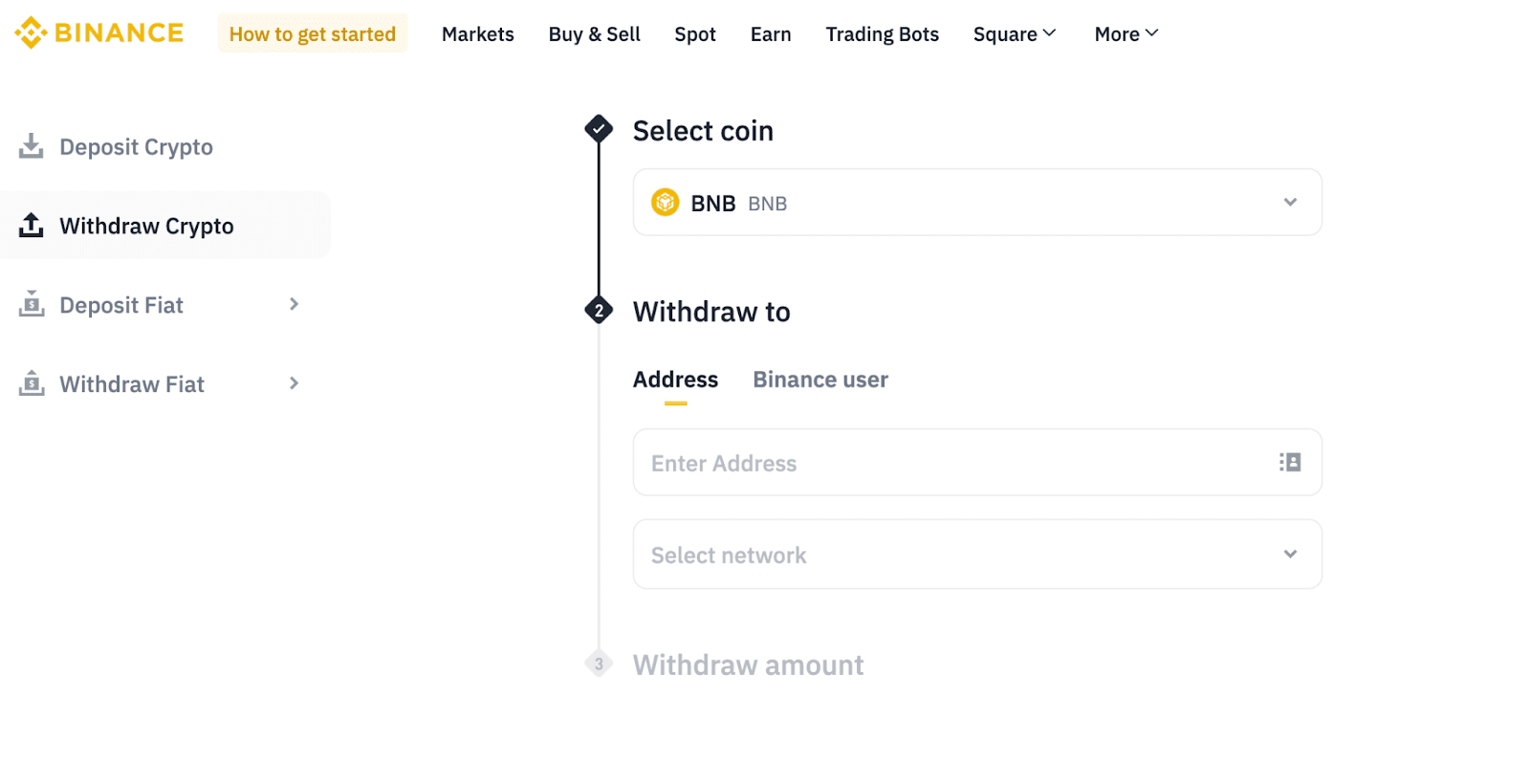Image resolution: width=1530 pixels, height=784 pixels.
Task: Open the address book icon
Action: tap(1290, 463)
